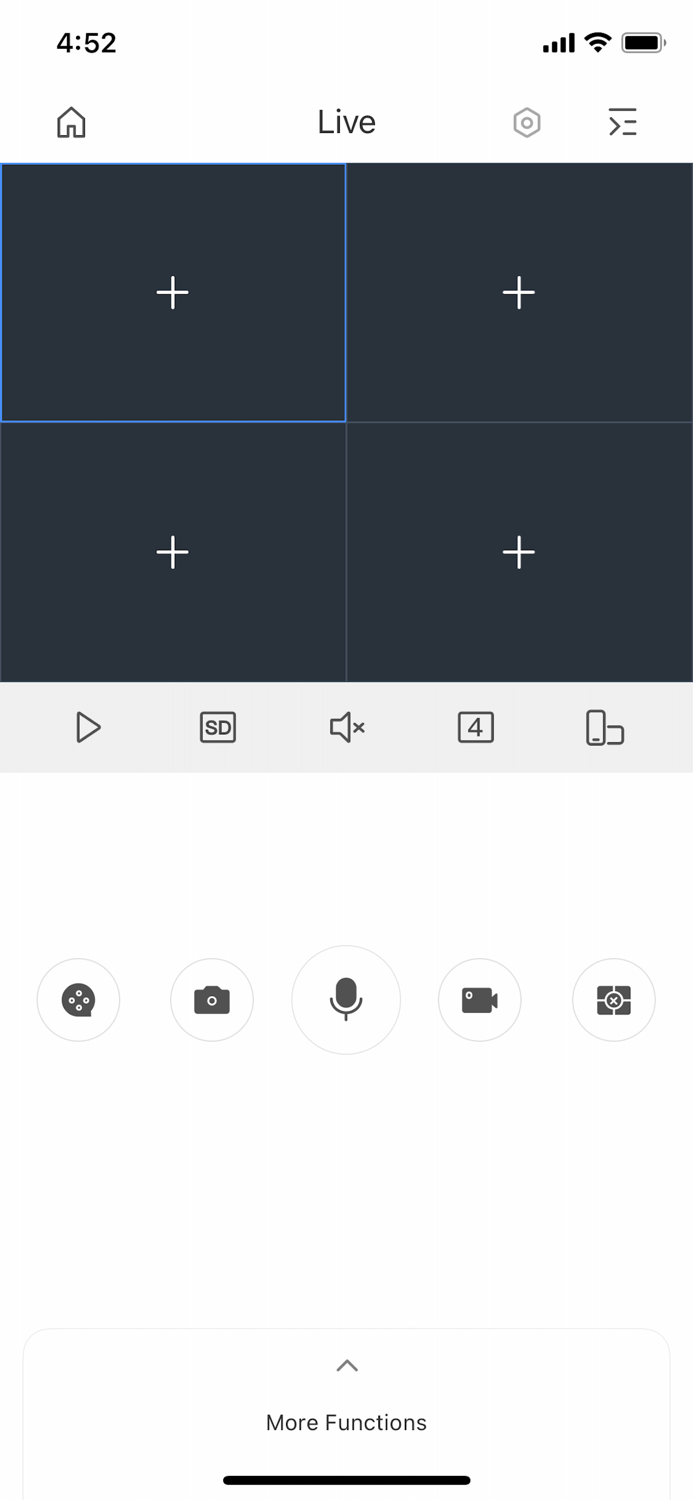Collapse More Functions using the chevron
Viewport: 693px width, 1500px height.
click(x=346, y=1365)
